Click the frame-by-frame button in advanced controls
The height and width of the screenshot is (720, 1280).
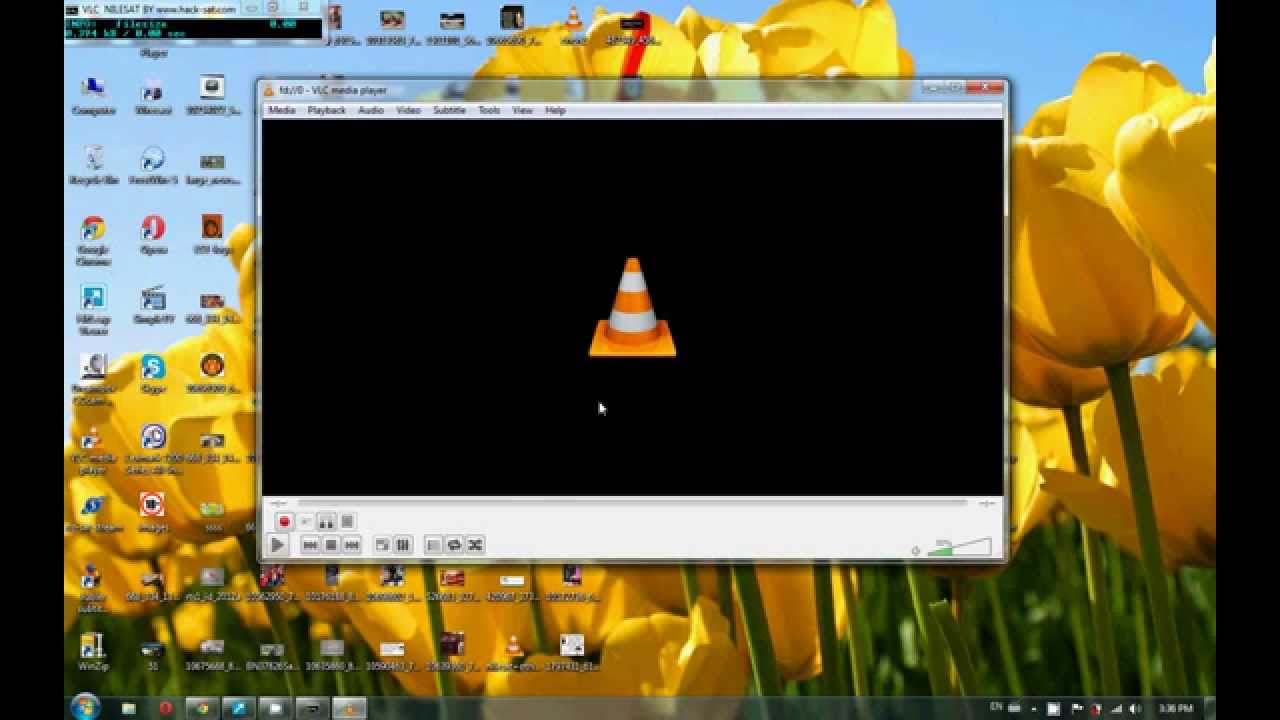click(x=347, y=522)
